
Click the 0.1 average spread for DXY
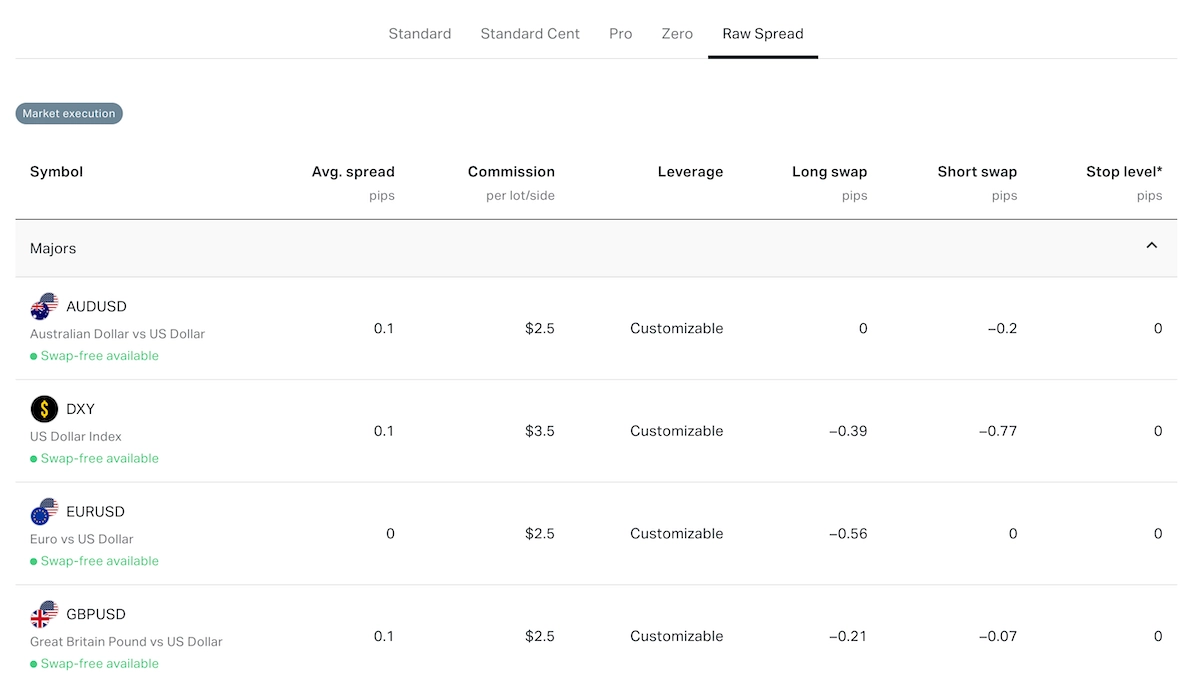click(x=384, y=431)
